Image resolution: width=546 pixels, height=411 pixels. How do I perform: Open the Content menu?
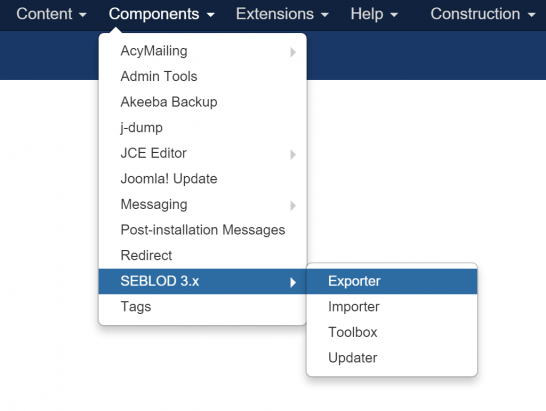pyautogui.click(x=51, y=14)
